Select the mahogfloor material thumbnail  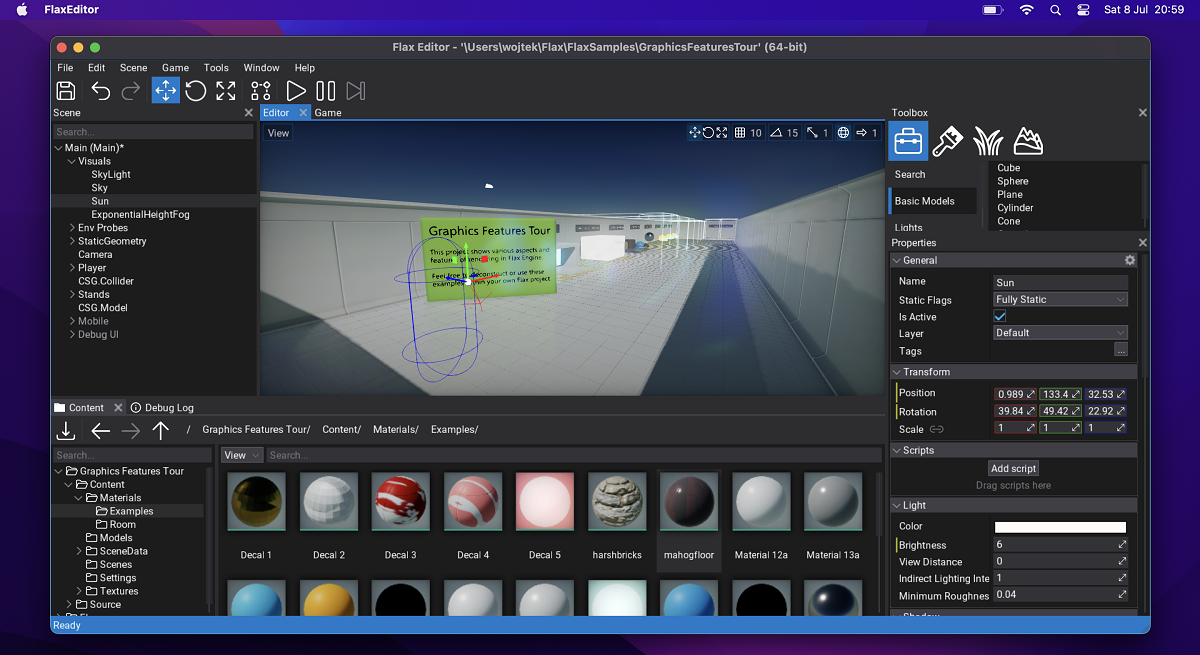click(x=689, y=502)
